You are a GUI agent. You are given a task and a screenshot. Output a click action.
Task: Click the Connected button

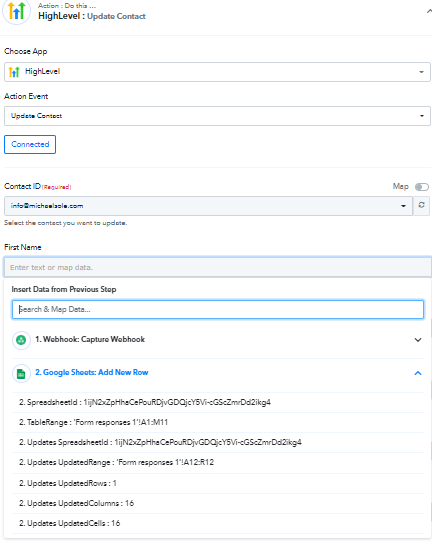(x=30, y=144)
